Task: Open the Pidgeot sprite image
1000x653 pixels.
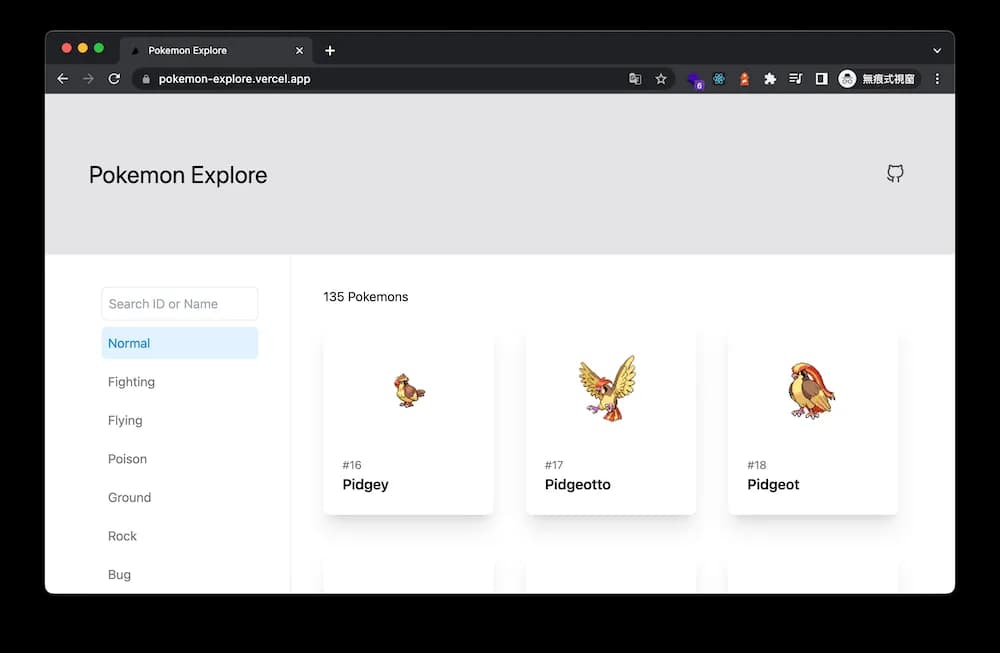Action: point(811,390)
